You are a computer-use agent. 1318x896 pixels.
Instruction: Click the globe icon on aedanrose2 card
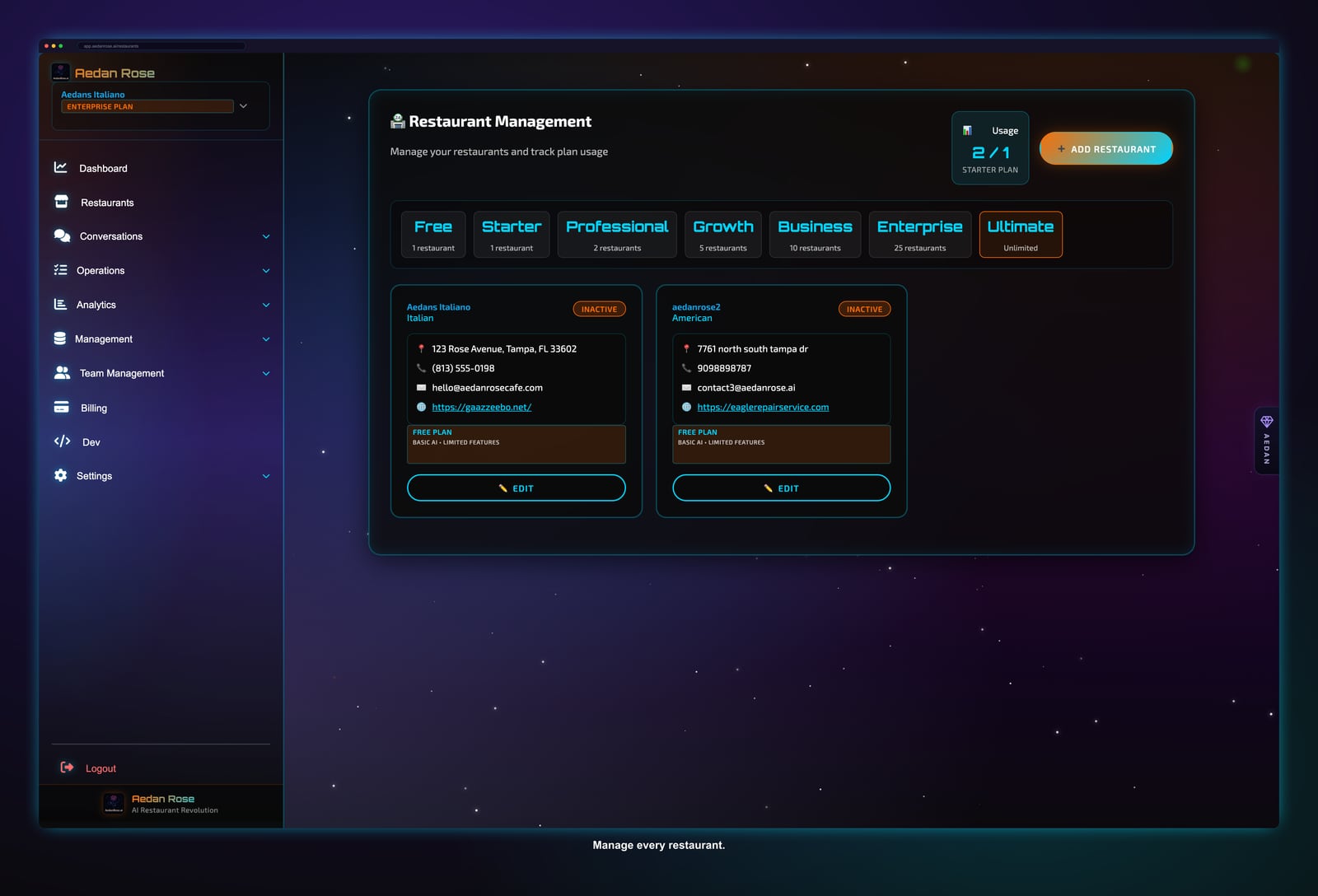(686, 407)
